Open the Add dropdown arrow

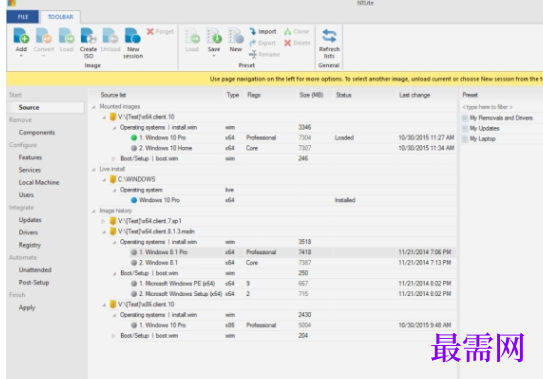[x=21, y=56]
